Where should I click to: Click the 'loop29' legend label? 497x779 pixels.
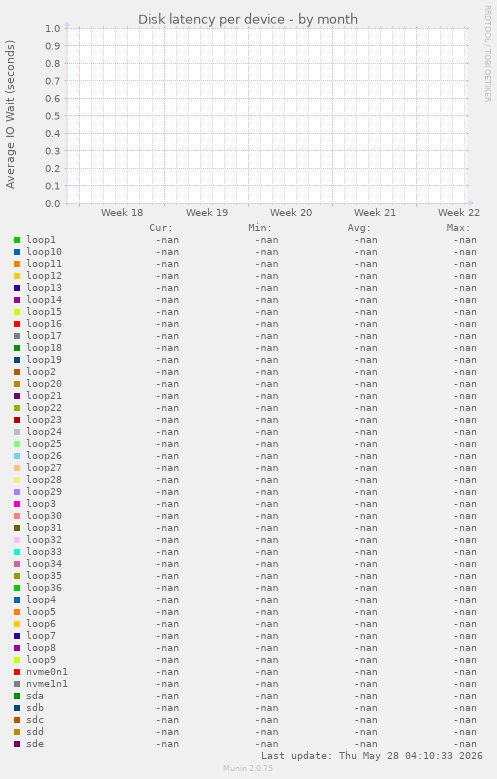tap(44, 492)
